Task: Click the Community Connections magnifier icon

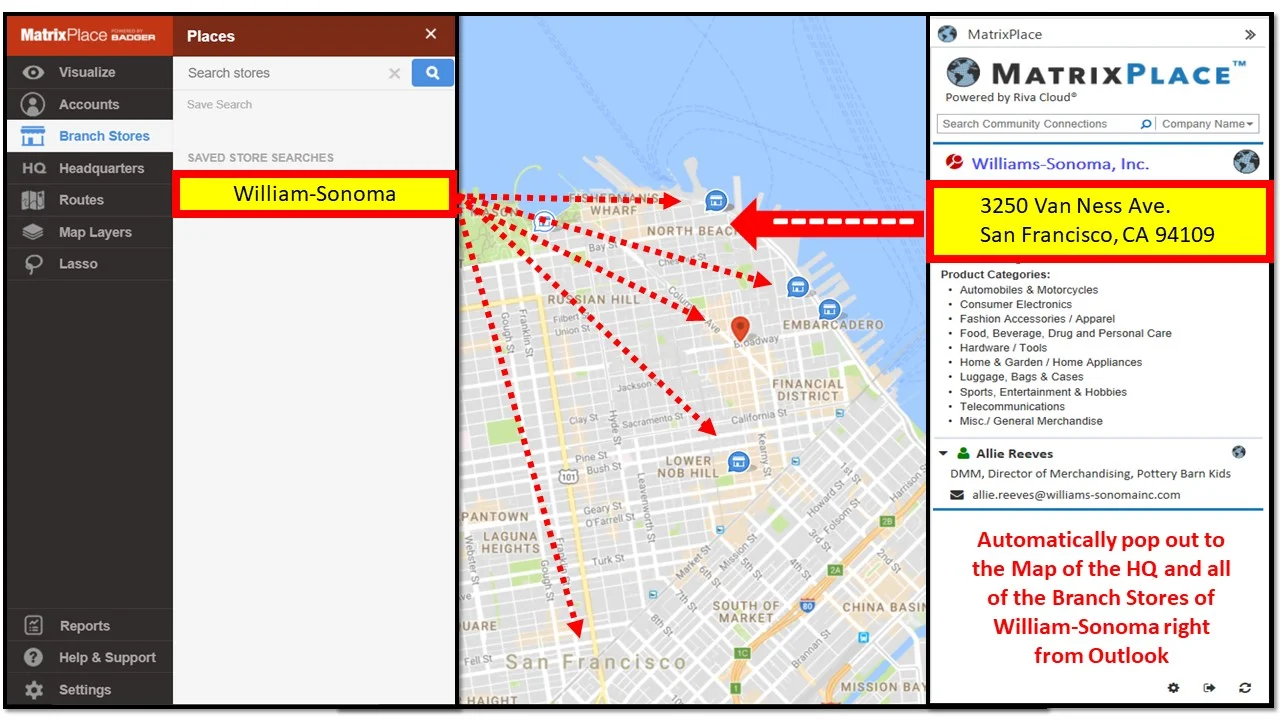Action: click(1146, 124)
